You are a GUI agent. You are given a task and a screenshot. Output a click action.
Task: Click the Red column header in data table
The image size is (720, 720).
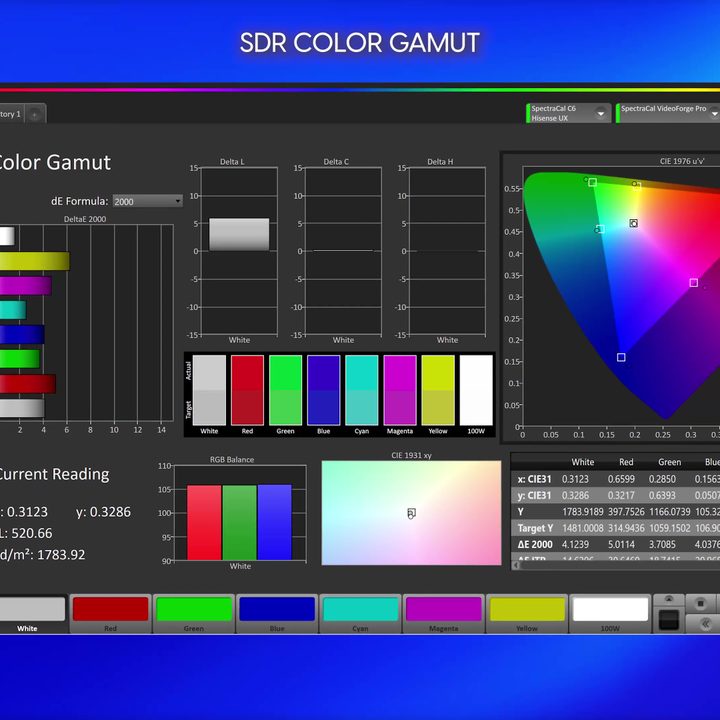(626, 462)
